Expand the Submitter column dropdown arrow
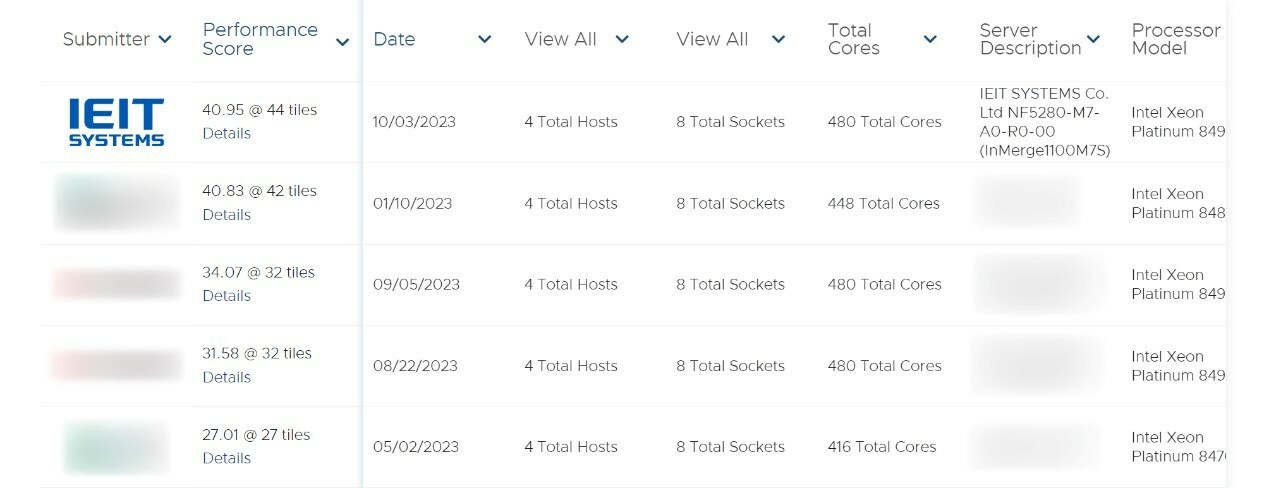 coord(165,39)
